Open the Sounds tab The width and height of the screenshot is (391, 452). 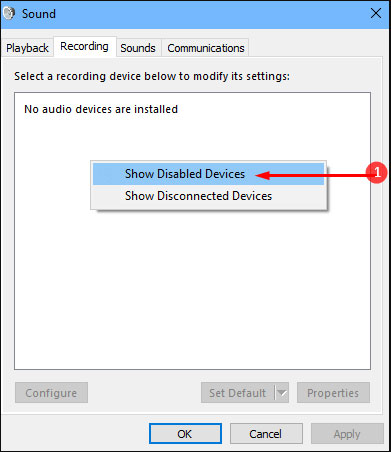(138, 48)
